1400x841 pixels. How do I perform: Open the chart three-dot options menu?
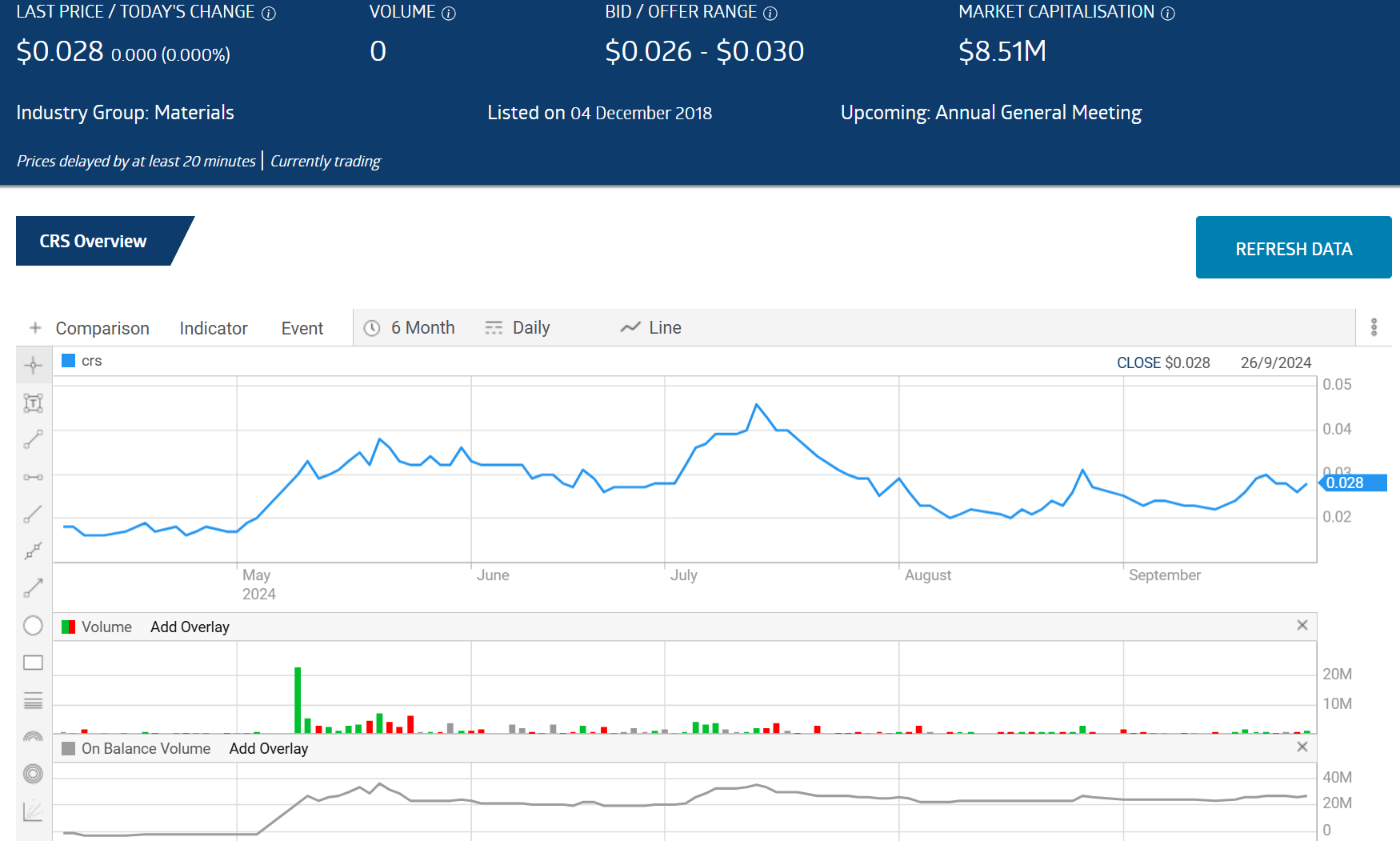pos(1374,327)
